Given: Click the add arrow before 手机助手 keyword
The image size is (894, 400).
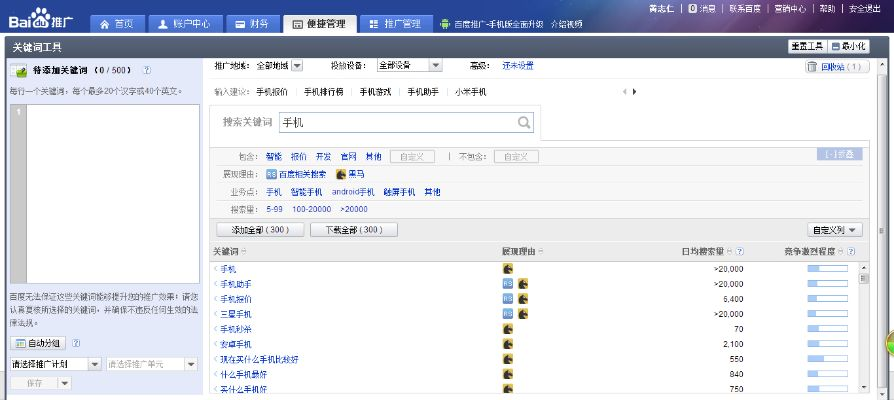Looking at the screenshot, I should (x=216, y=284).
